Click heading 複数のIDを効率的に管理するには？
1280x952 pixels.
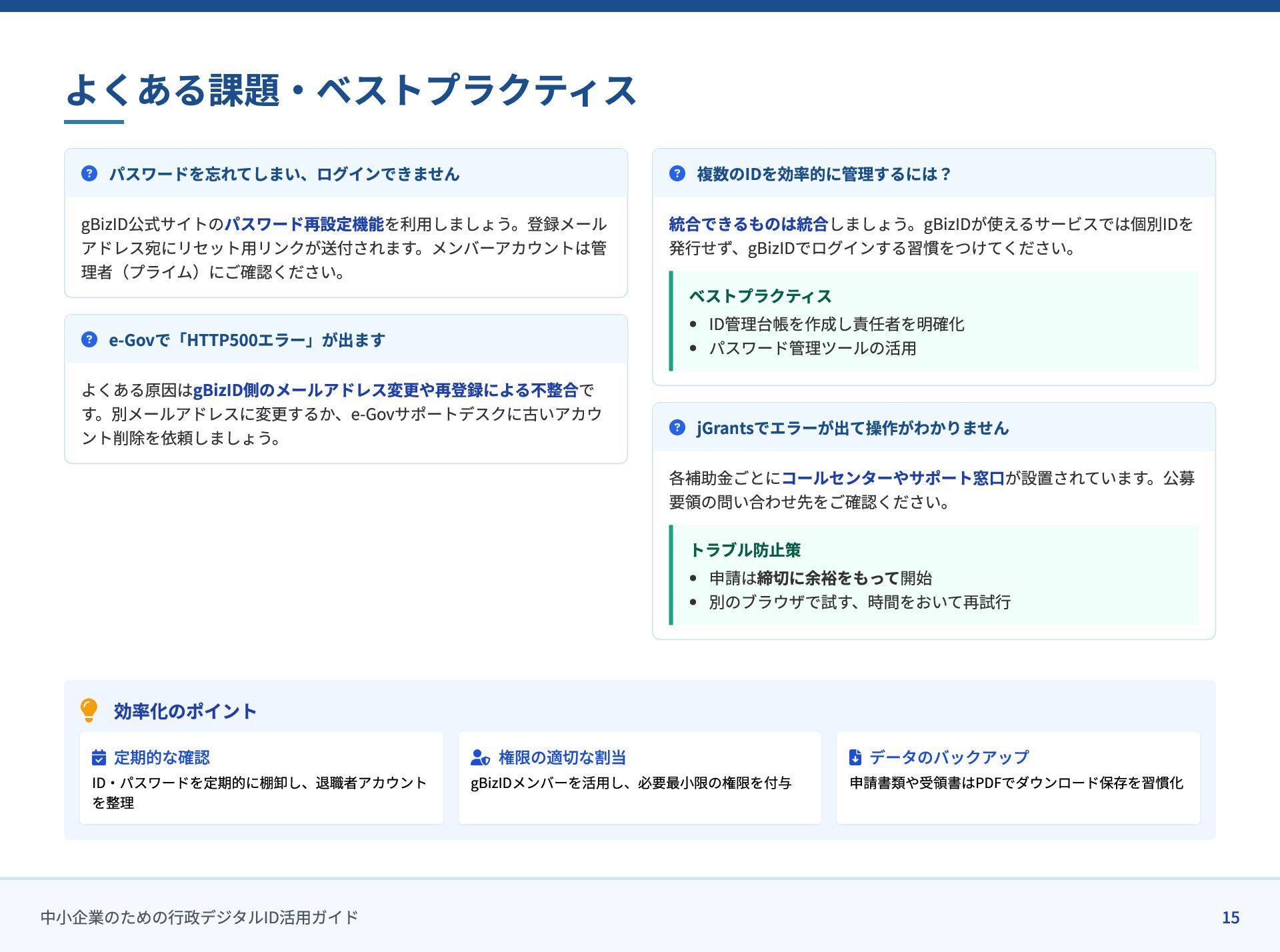click(825, 174)
